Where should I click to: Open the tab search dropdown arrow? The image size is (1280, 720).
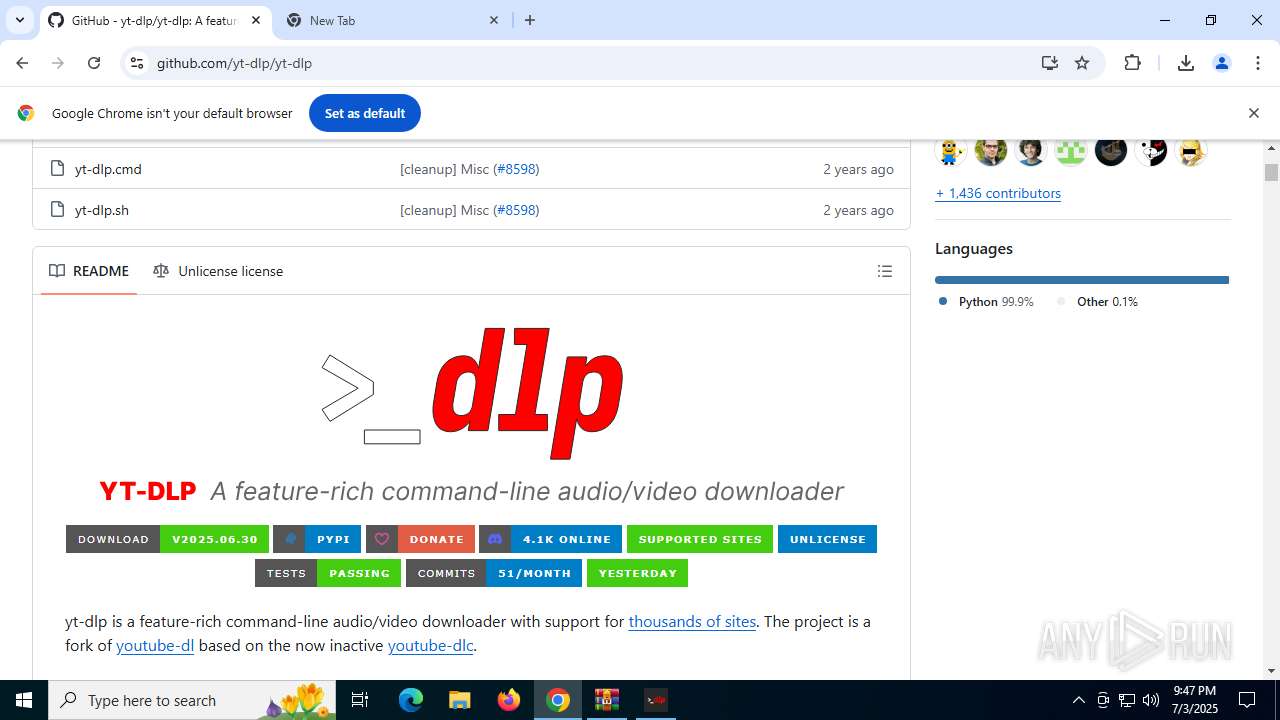tap(19, 20)
